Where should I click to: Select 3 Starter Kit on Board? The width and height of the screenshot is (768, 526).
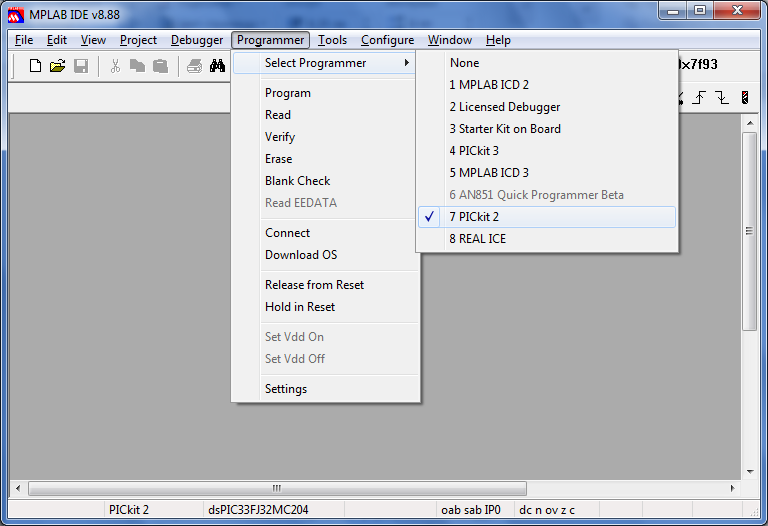click(x=547, y=129)
